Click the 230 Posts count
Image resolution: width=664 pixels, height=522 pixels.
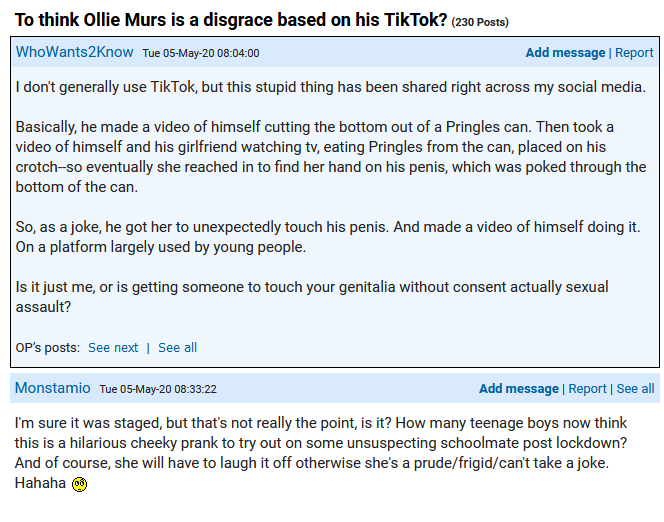click(x=480, y=22)
